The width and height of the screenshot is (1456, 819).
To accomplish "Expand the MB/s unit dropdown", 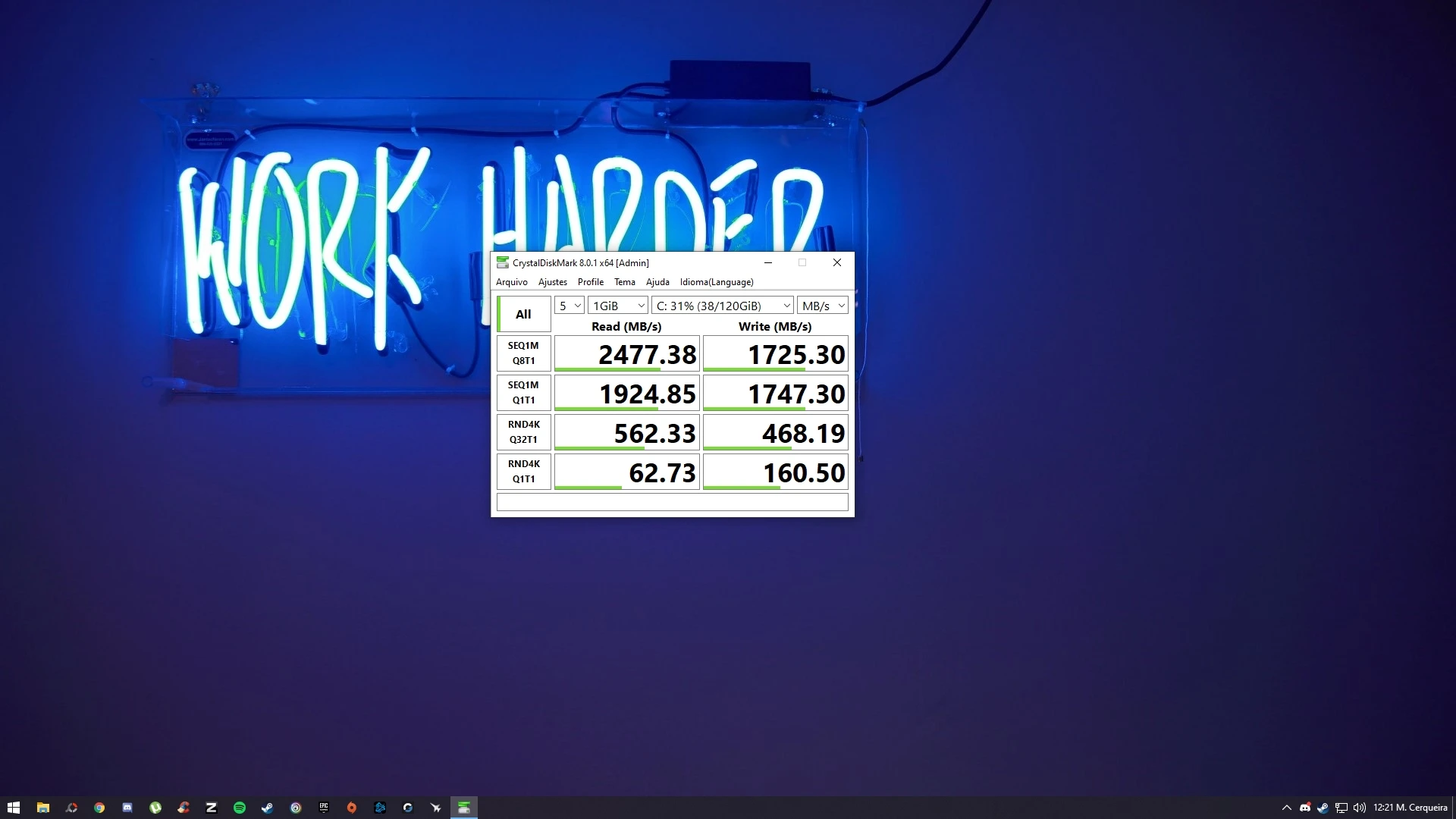I will click(822, 306).
